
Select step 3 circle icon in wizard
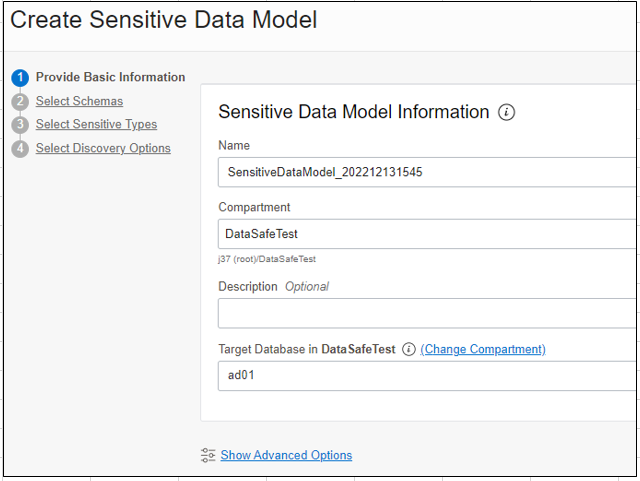[20, 125]
